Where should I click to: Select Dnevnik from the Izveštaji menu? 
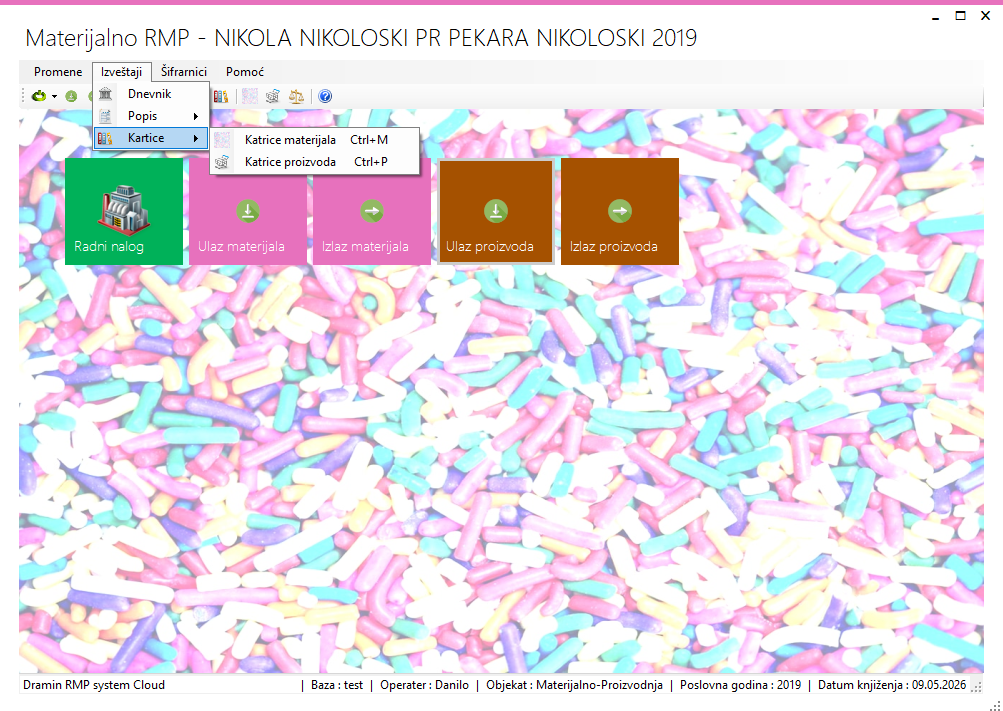(151, 94)
